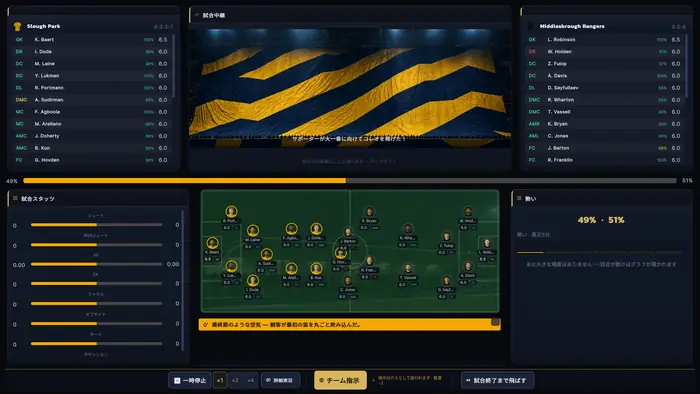Click the 試合中継 broadcast panel header

click(350, 15)
